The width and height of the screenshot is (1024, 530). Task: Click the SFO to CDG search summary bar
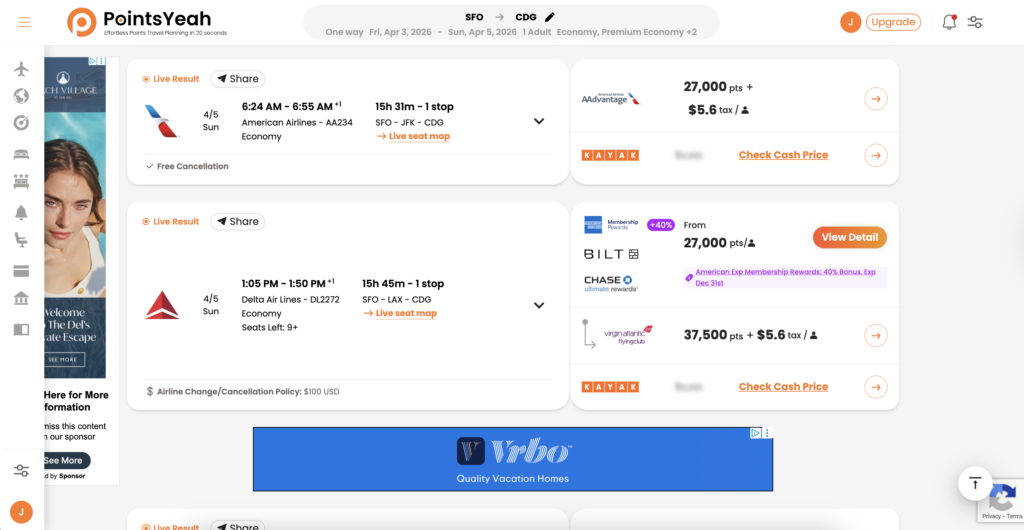[511, 23]
